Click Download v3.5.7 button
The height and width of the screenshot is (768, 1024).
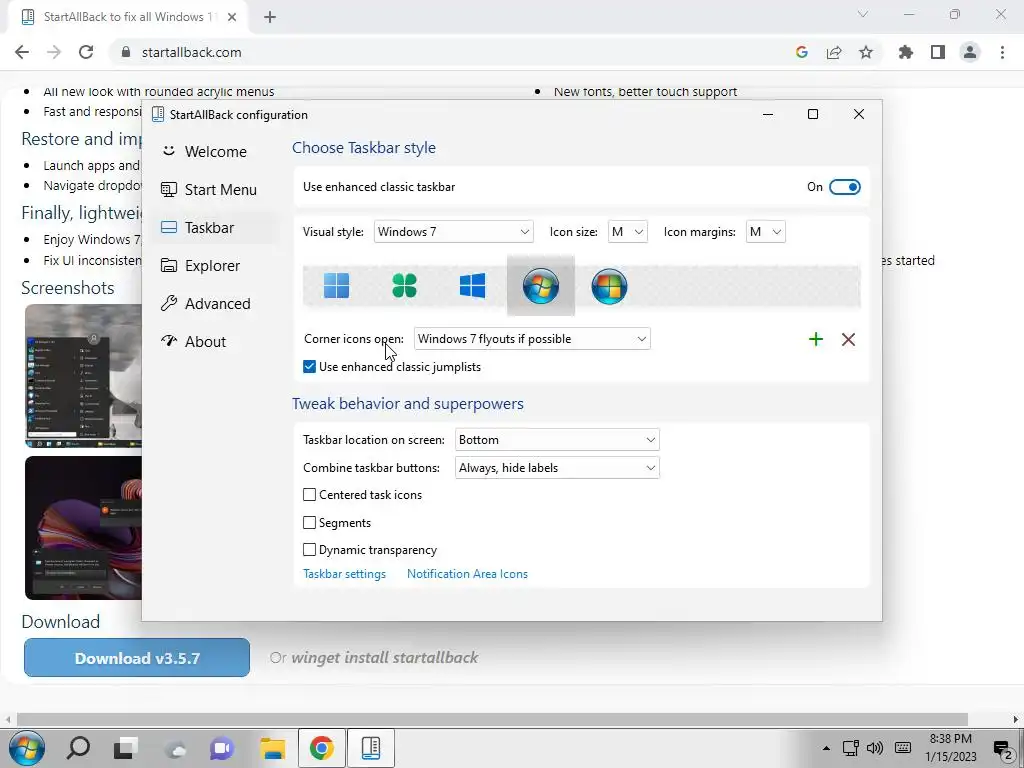coord(137,658)
